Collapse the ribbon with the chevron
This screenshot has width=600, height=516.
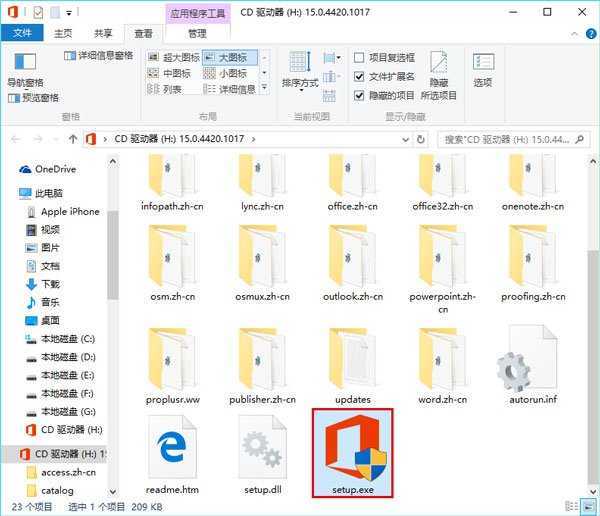tap(574, 34)
